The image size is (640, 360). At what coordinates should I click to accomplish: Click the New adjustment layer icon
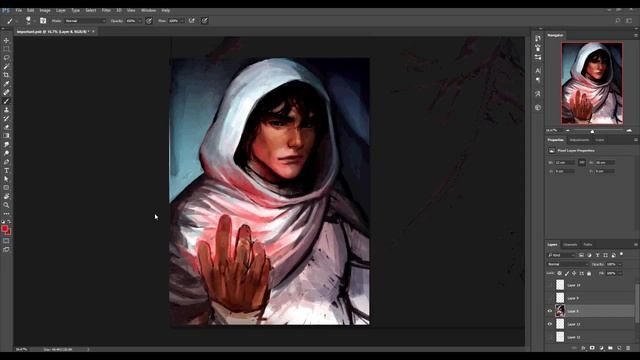coord(601,348)
